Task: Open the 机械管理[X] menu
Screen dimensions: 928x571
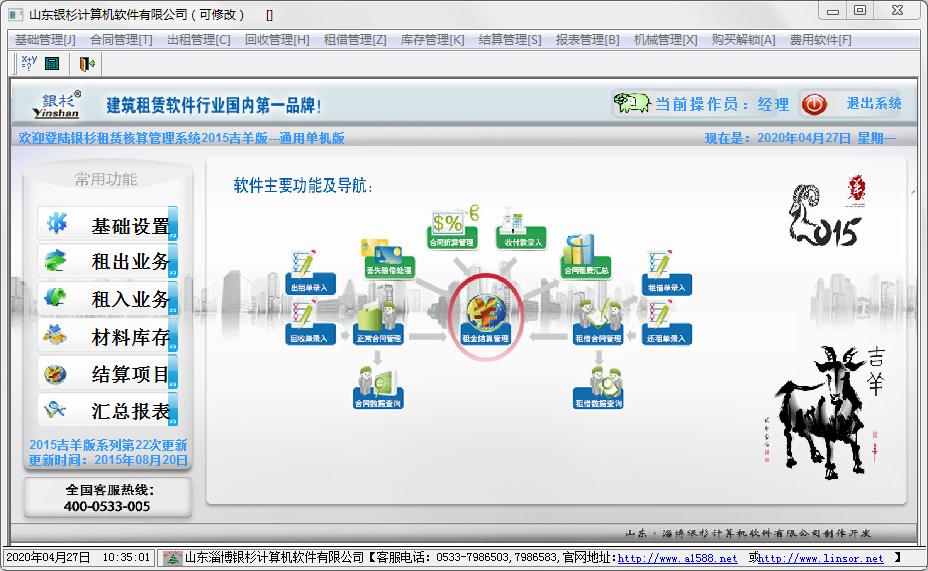Action: pyautogui.click(x=666, y=40)
